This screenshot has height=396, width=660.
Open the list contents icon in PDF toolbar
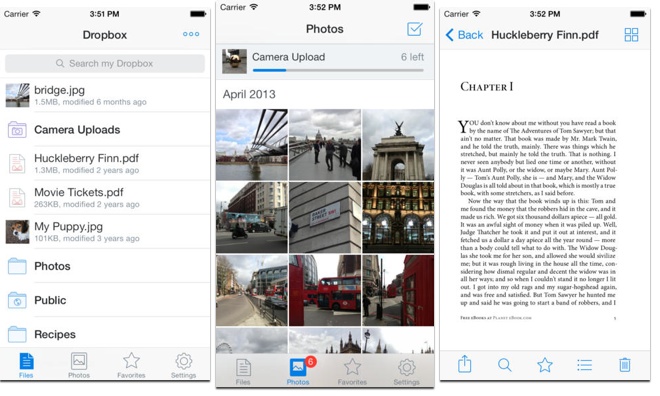point(585,365)
